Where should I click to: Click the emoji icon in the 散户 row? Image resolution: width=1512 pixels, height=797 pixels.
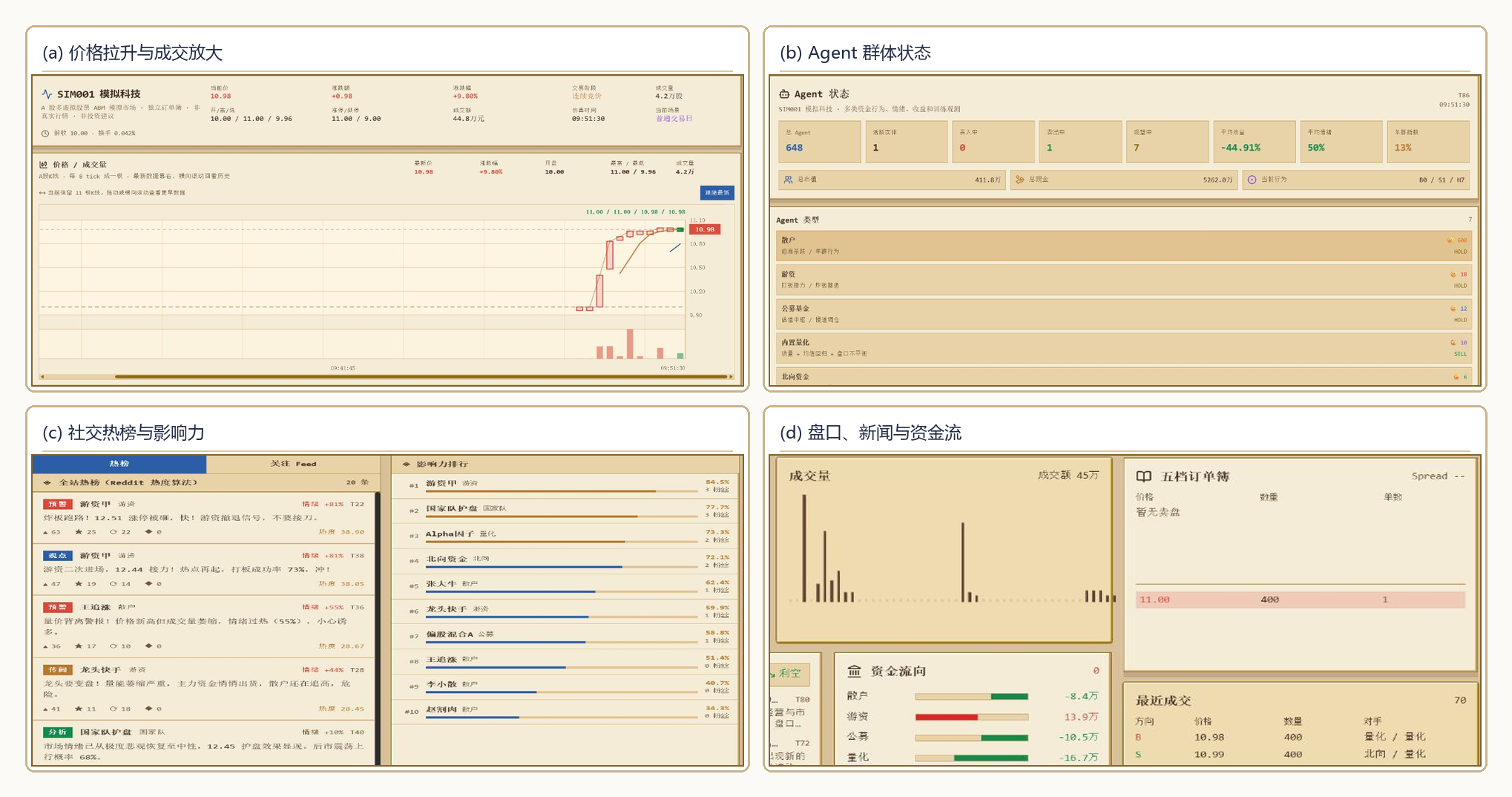click(1450, 240)
